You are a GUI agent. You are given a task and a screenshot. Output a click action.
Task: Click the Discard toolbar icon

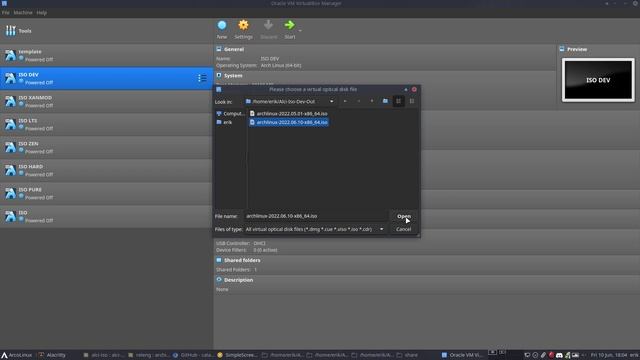(268, 25)
